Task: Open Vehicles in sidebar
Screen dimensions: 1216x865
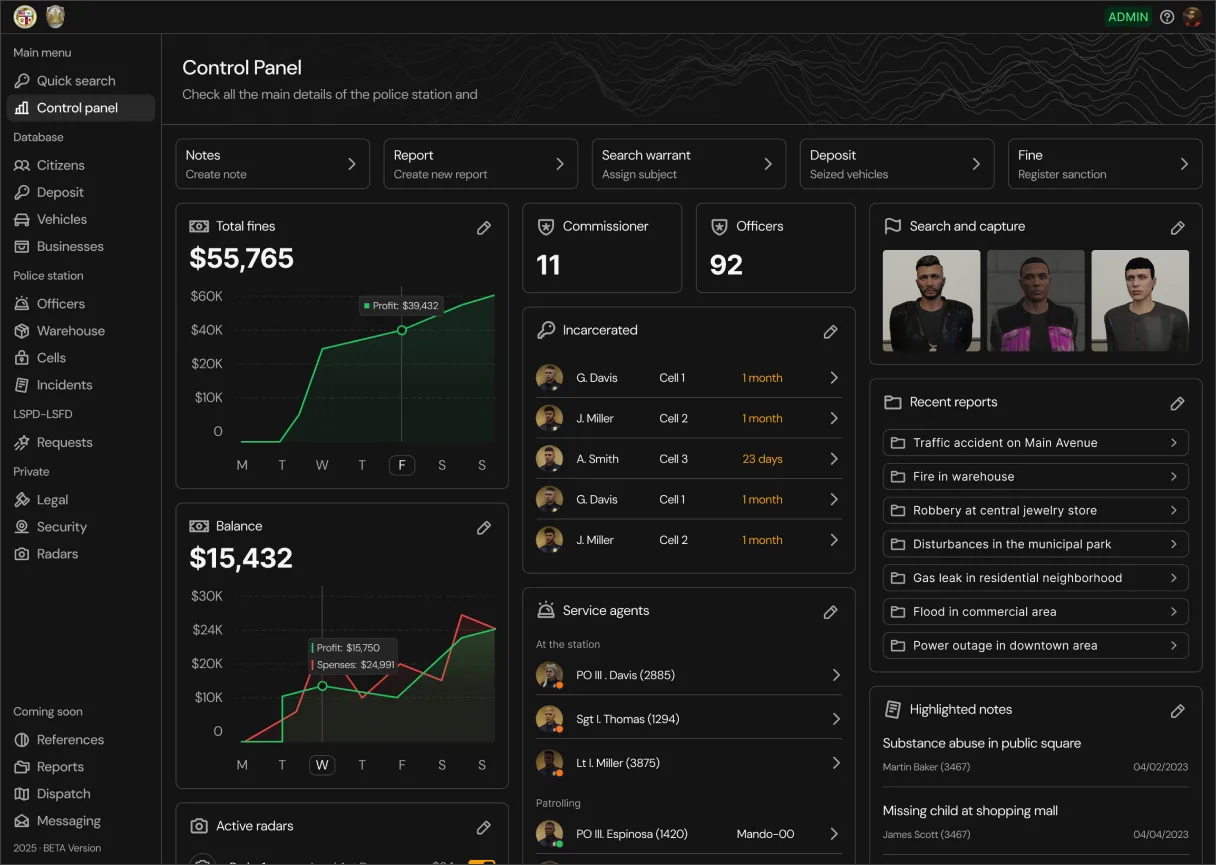Action: pos(80,219)
